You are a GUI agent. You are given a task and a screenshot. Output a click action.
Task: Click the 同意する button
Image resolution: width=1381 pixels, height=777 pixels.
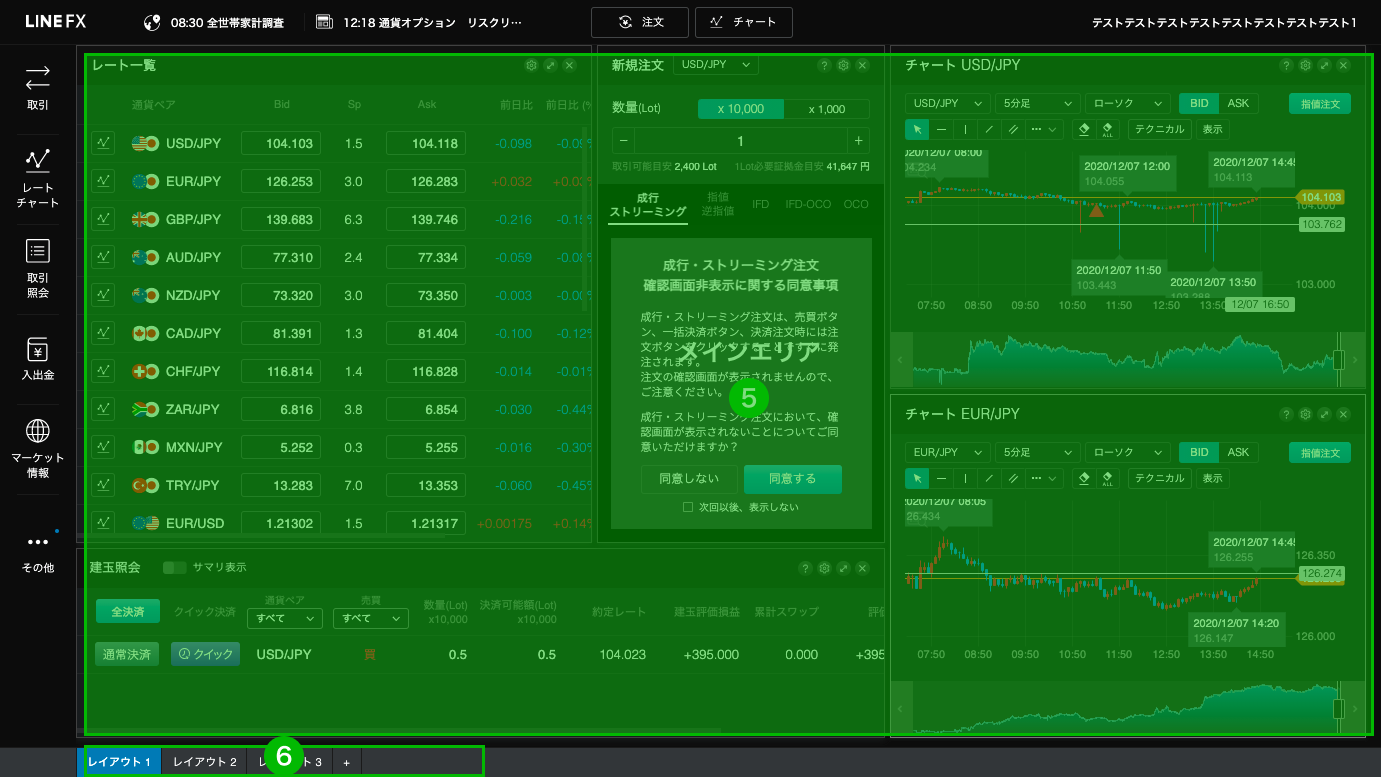(792, 479)
